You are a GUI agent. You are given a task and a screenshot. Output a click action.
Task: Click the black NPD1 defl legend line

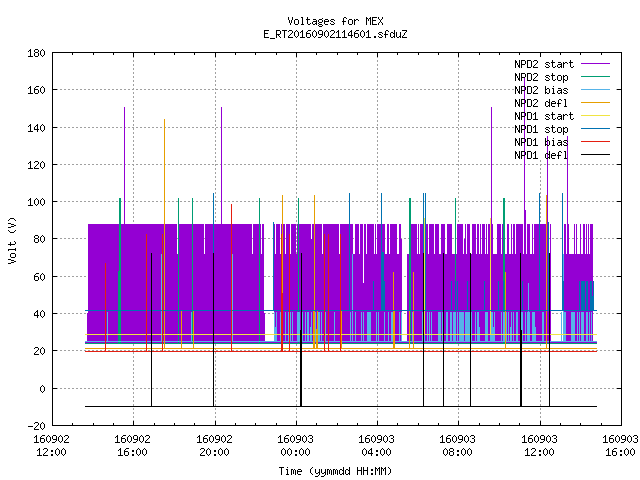595,155
